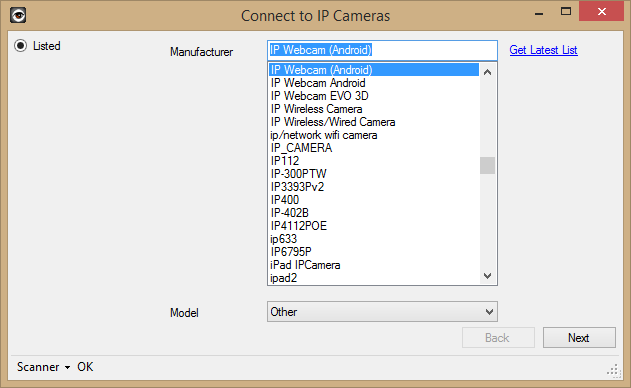Open the Model dropdown showing Other
The image size is (631, 388).
(x=382, y=312)
